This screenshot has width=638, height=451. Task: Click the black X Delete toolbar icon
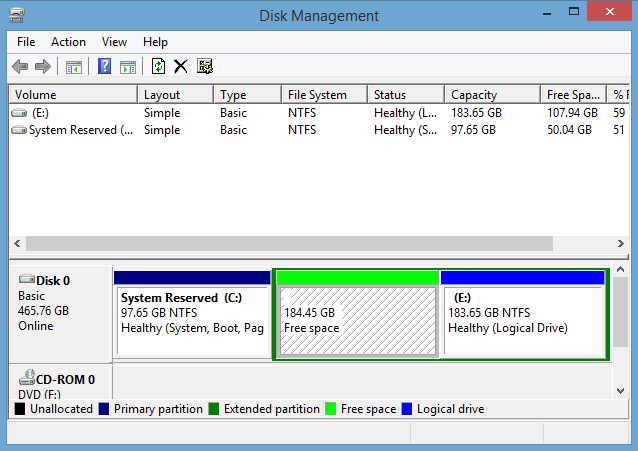pos(181,66)
